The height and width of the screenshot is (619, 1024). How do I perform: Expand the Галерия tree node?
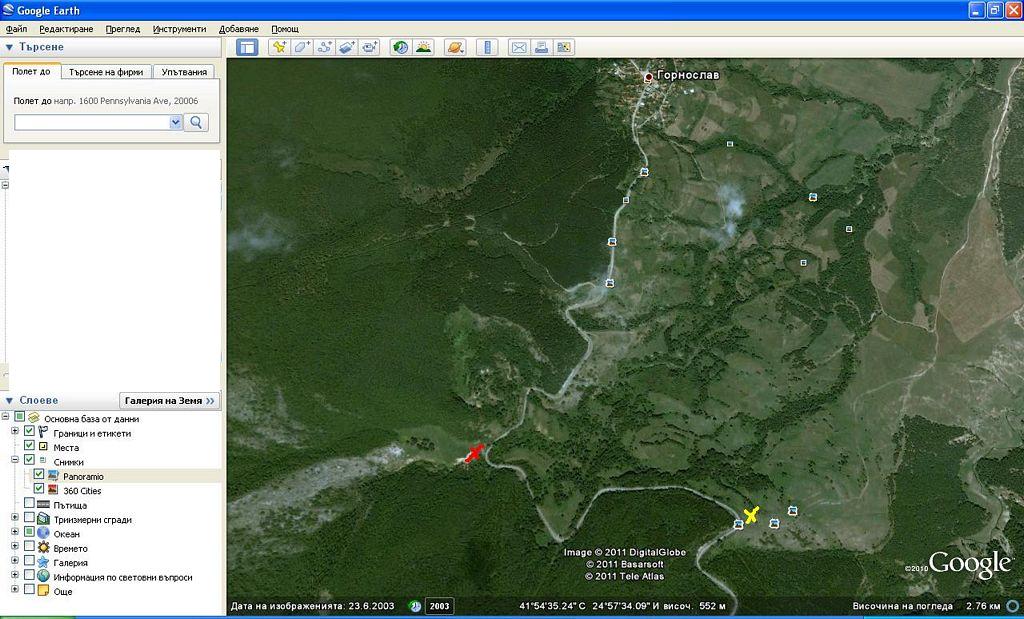[15, 561]
